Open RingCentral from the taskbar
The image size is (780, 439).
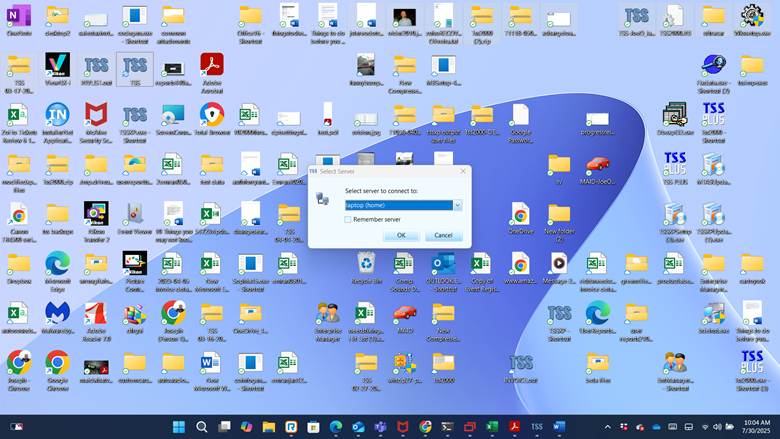[x=291, y=427]
